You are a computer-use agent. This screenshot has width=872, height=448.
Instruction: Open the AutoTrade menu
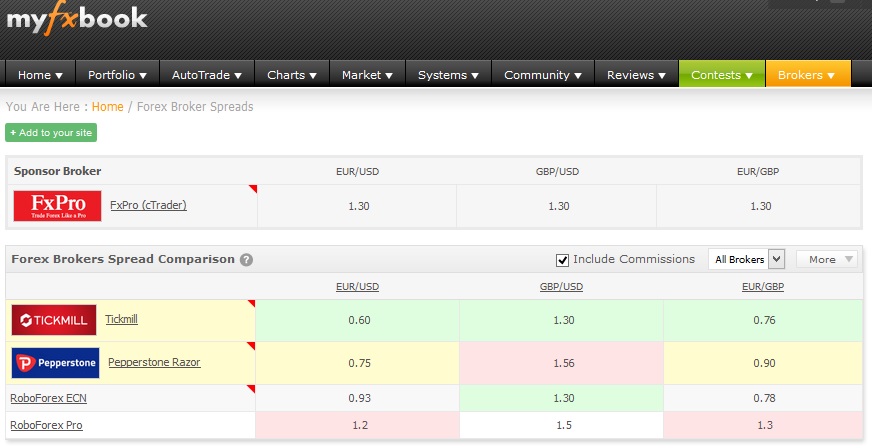207,74
